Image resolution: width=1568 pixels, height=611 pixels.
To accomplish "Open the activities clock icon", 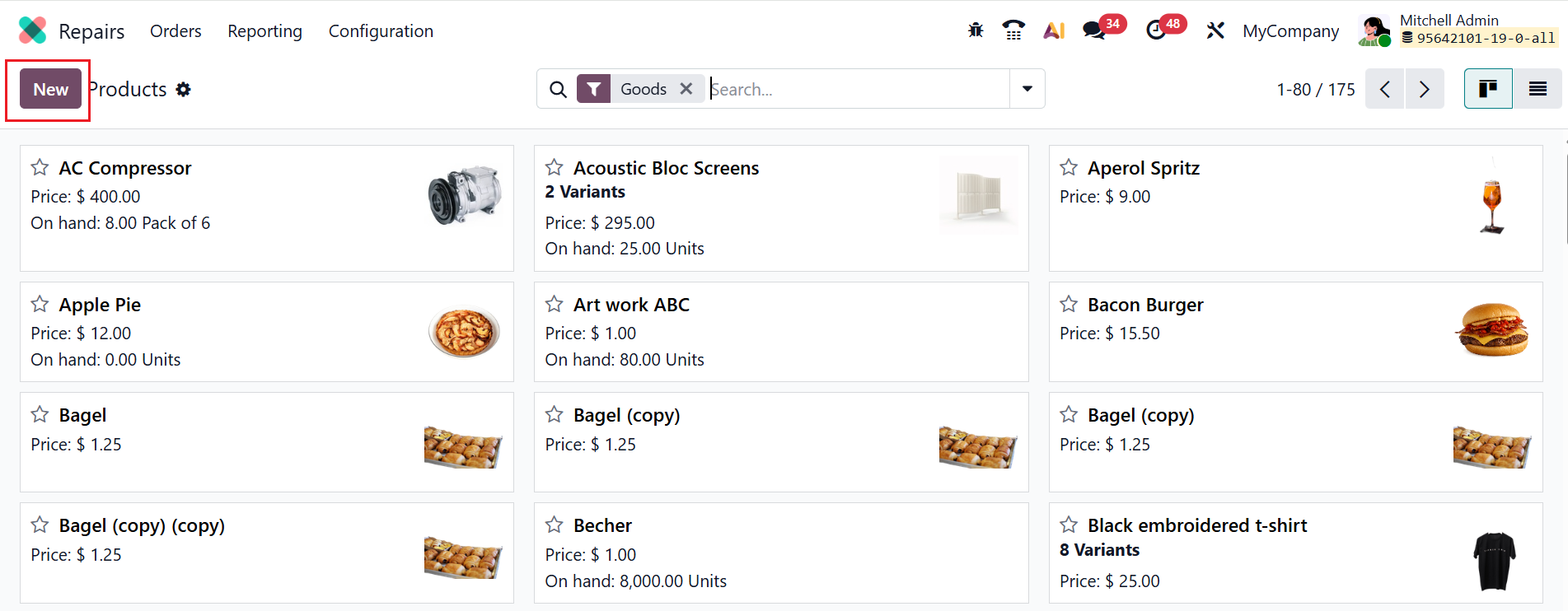I will pyautogui.click(x=1156, y=31).
